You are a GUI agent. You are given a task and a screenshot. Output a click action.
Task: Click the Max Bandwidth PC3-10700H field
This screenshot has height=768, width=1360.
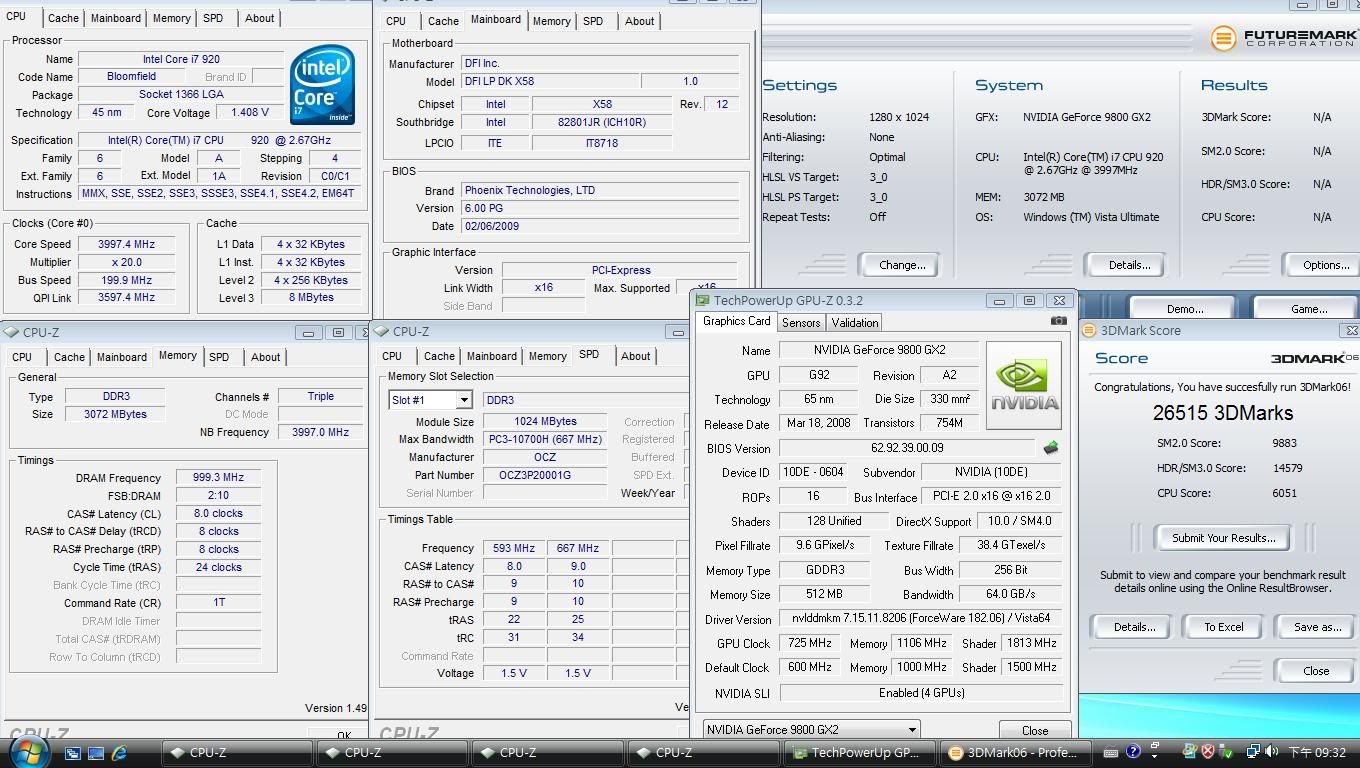click(545, 439)
